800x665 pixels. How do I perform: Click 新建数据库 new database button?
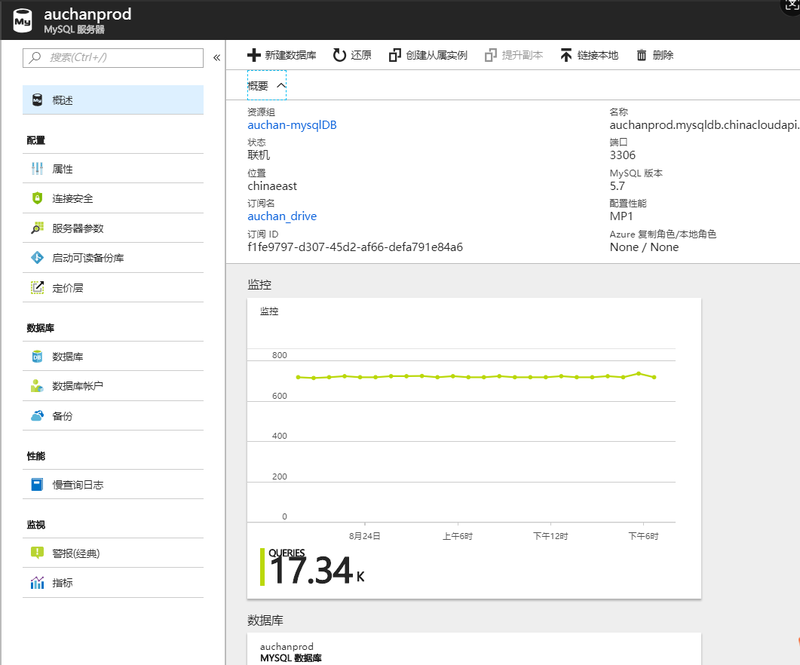[x=282, y=55]
